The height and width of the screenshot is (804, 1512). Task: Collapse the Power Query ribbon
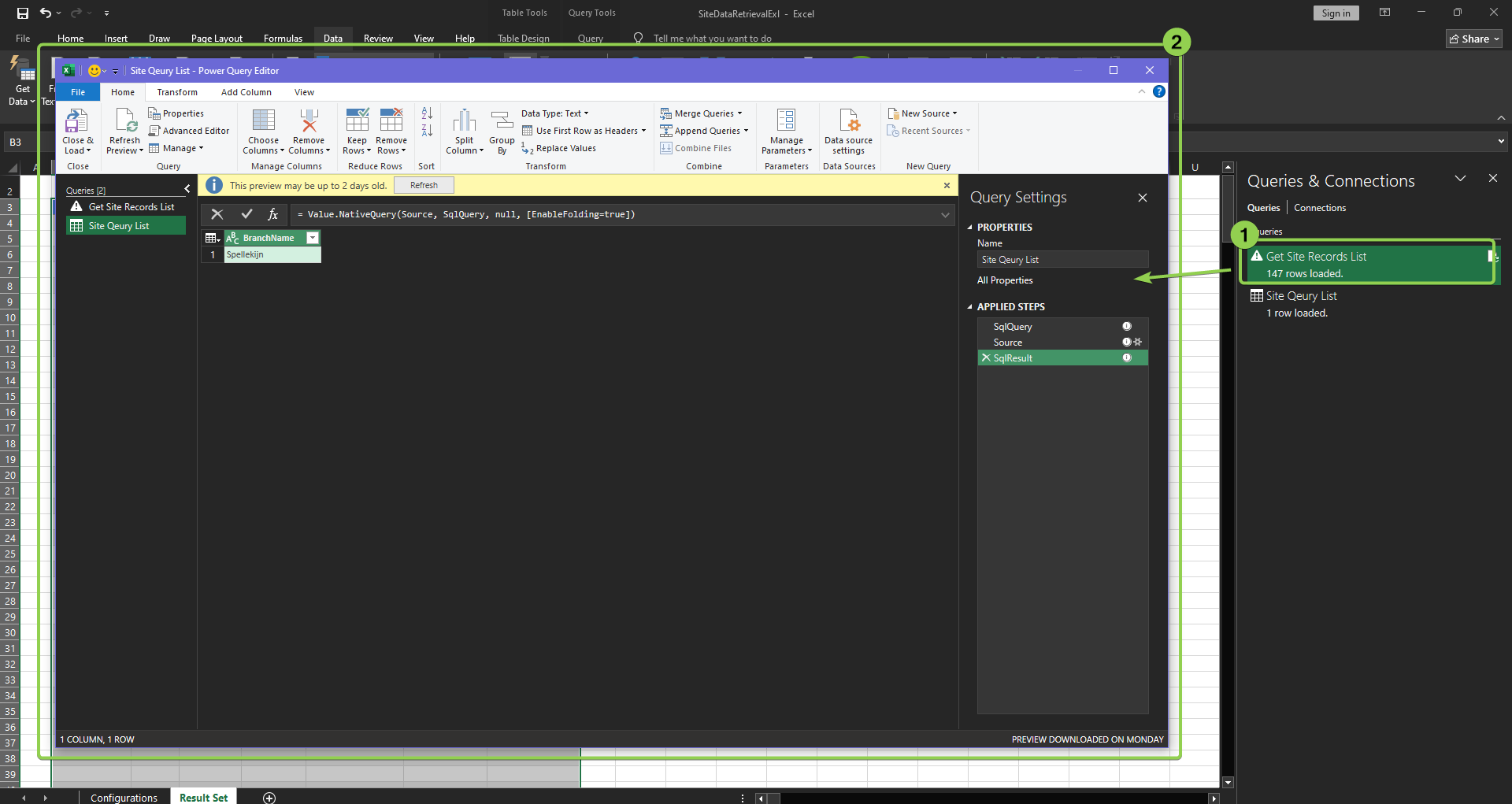coord(1141,91)
